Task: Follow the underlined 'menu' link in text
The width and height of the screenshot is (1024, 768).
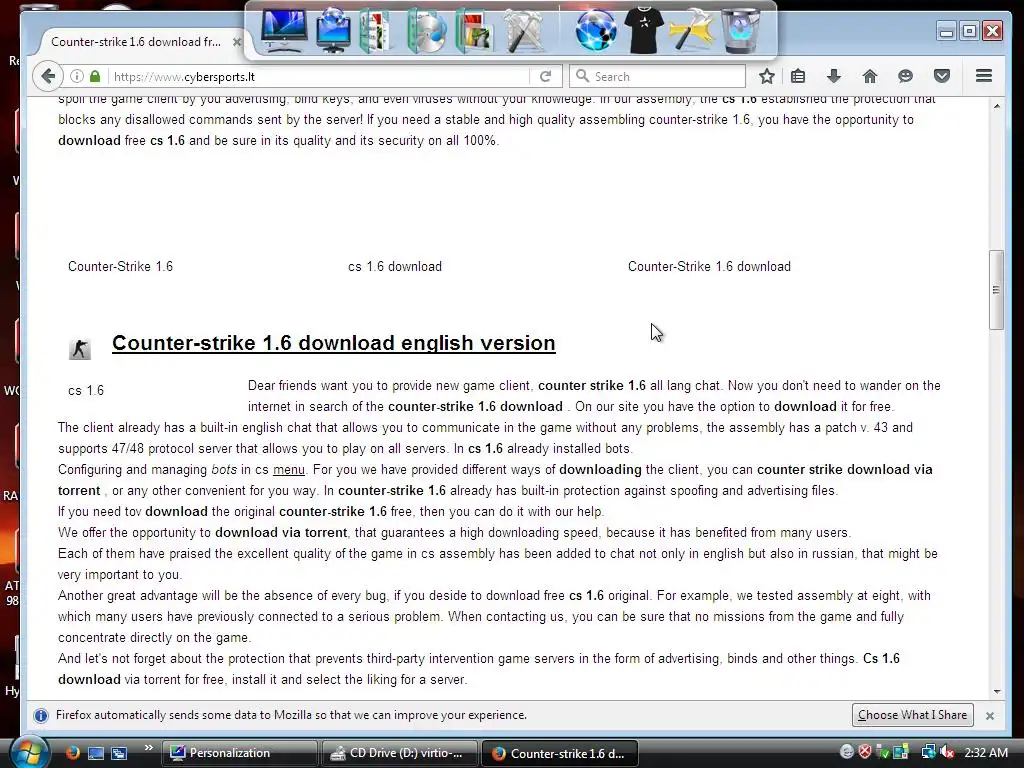Action: pyautogui.click(x=289, y=470)
